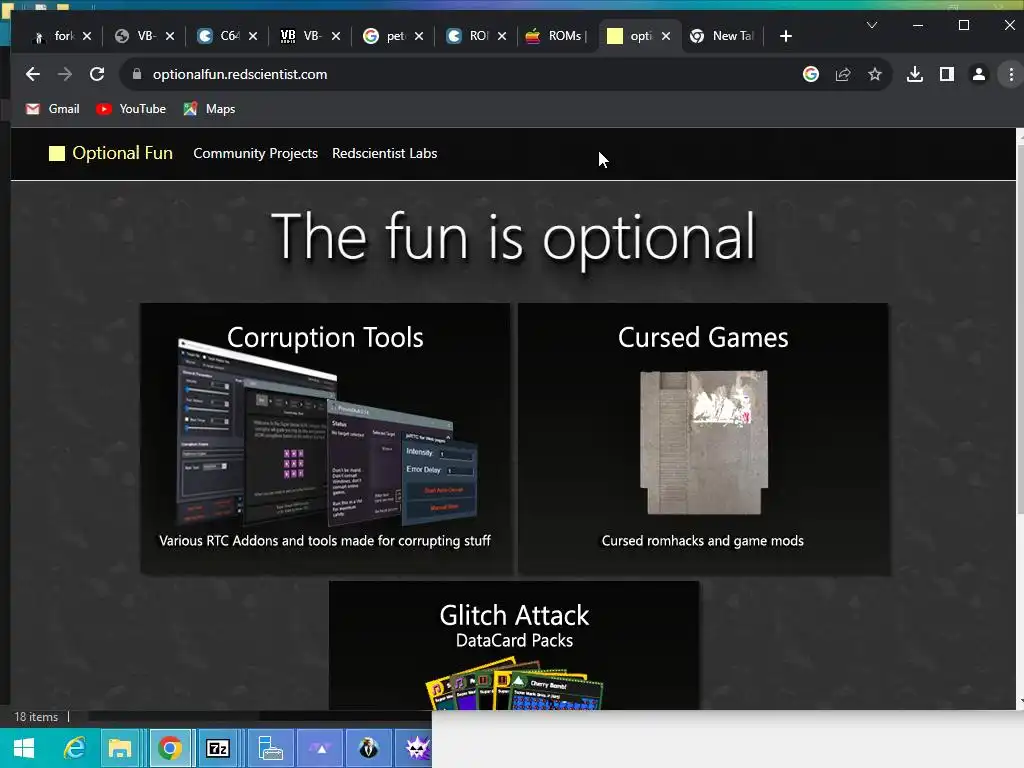Switch to the 'fork' tab
This screenshot has width=1024, height=768.
[54, 36]
